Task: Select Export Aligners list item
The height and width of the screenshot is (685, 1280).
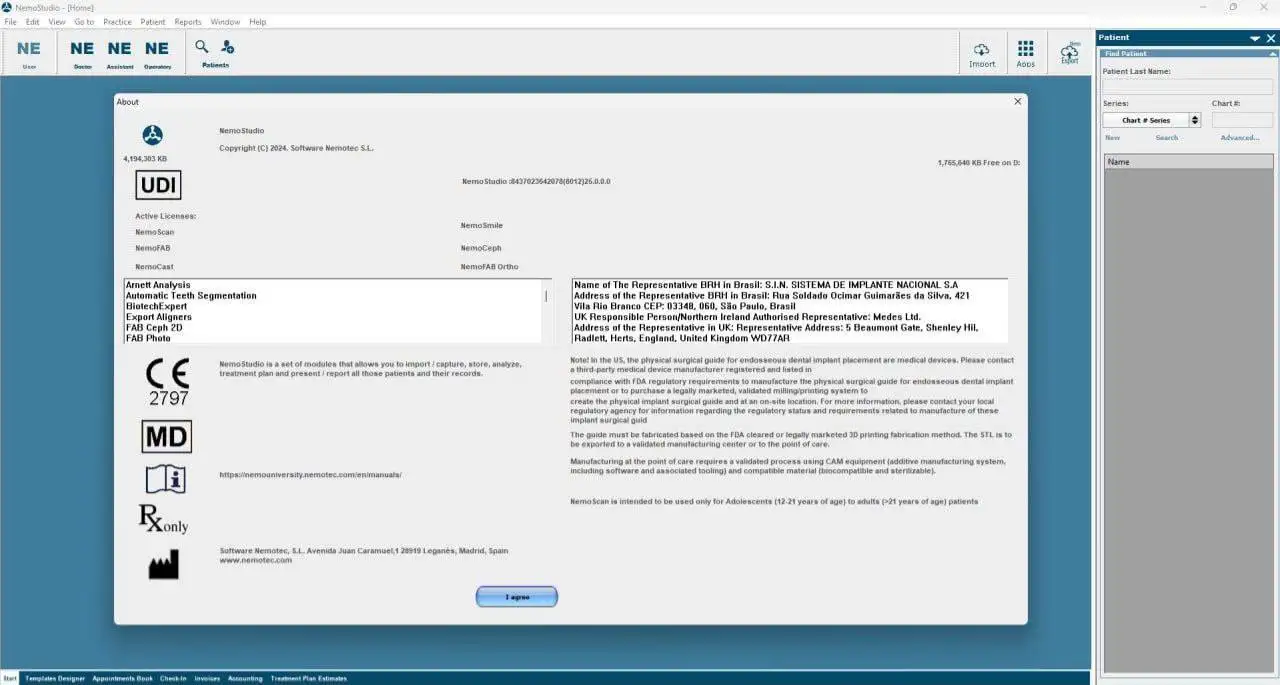Action: (159, 317)
